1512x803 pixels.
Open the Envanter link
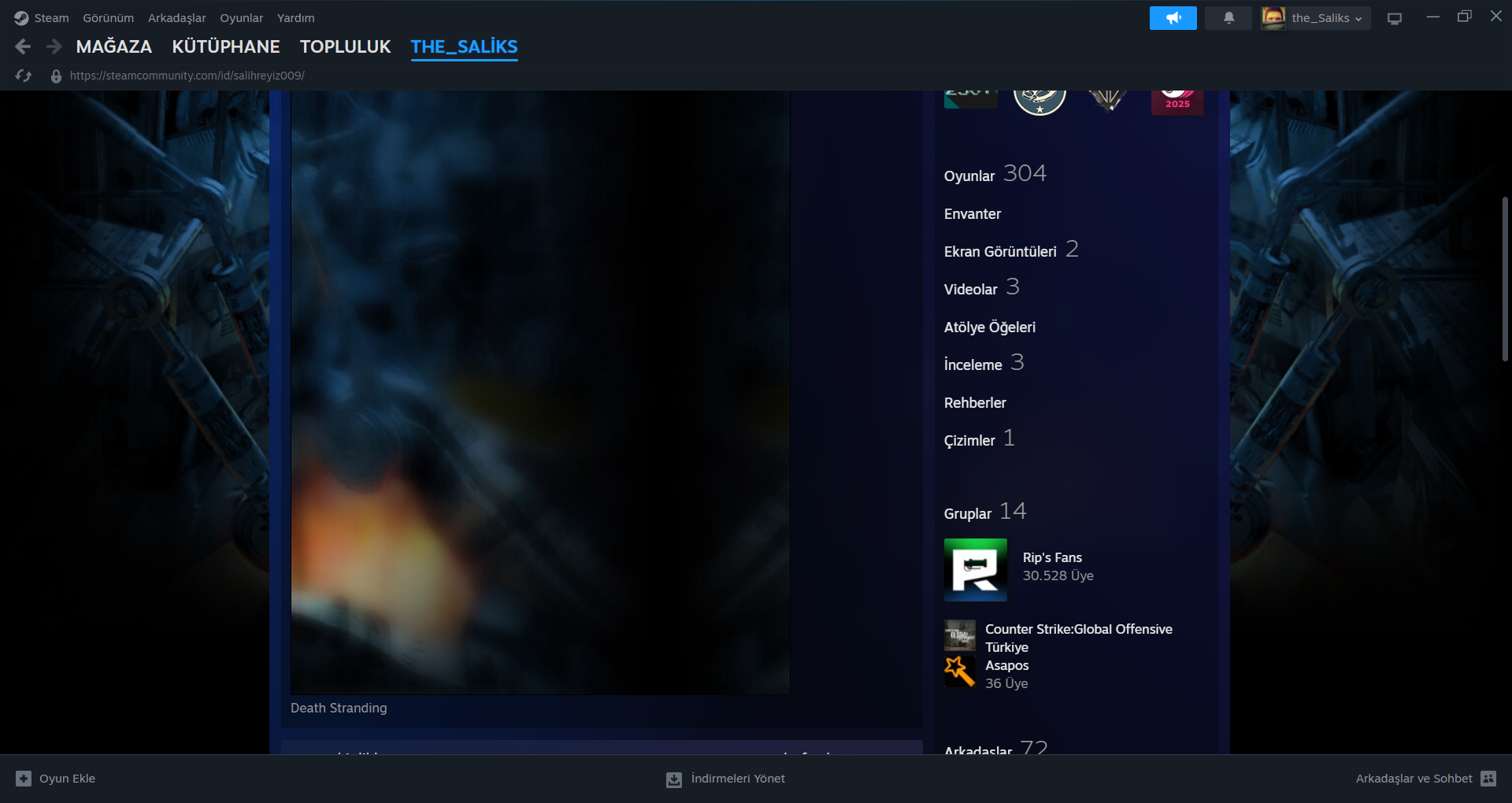[x=973, y=214]
